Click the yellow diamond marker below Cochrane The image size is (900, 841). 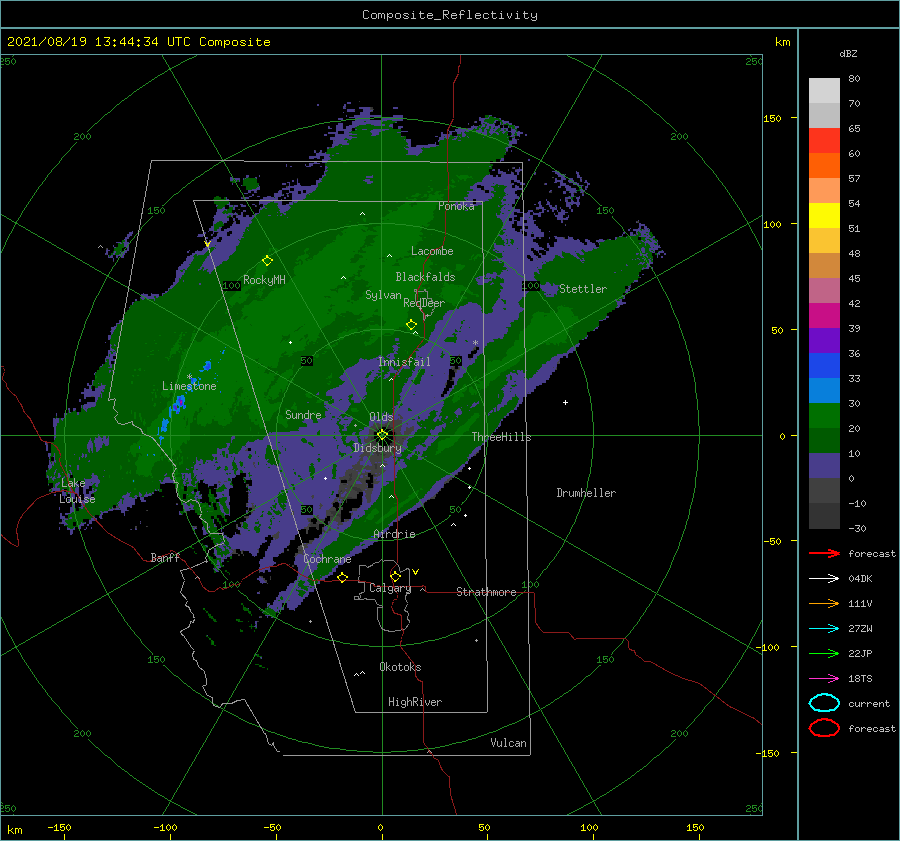(x=342, y=577)
